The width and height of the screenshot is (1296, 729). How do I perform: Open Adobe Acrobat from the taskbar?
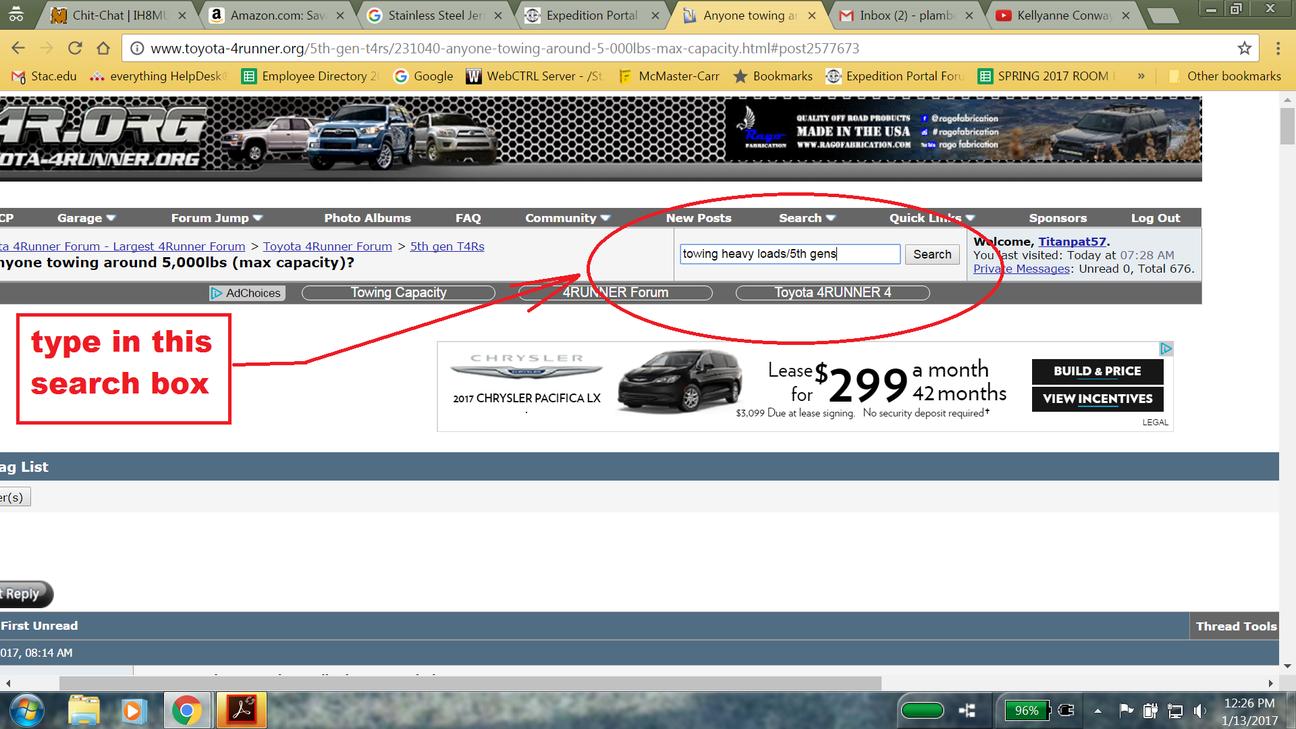click(x=241, y=710)
